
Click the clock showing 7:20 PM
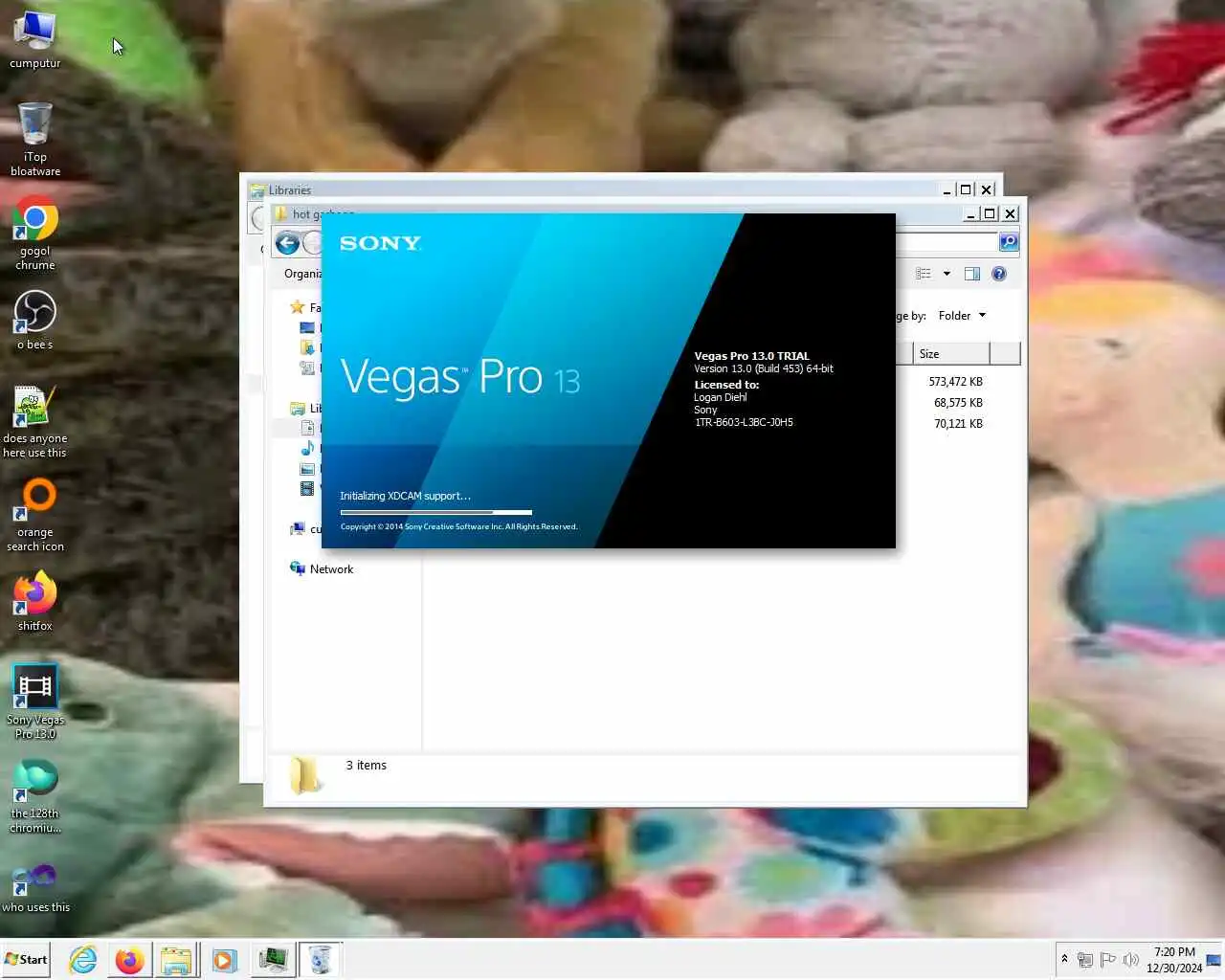tap(1174, 960)
